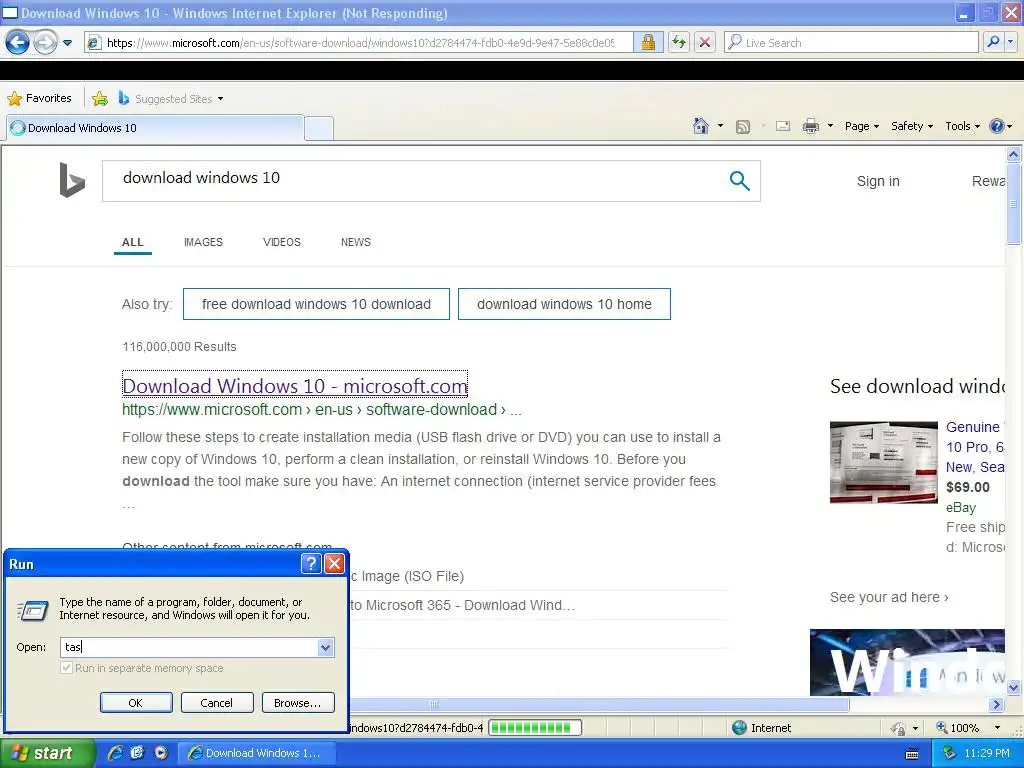Click Browse... in the Run dialog

(298, 703)
